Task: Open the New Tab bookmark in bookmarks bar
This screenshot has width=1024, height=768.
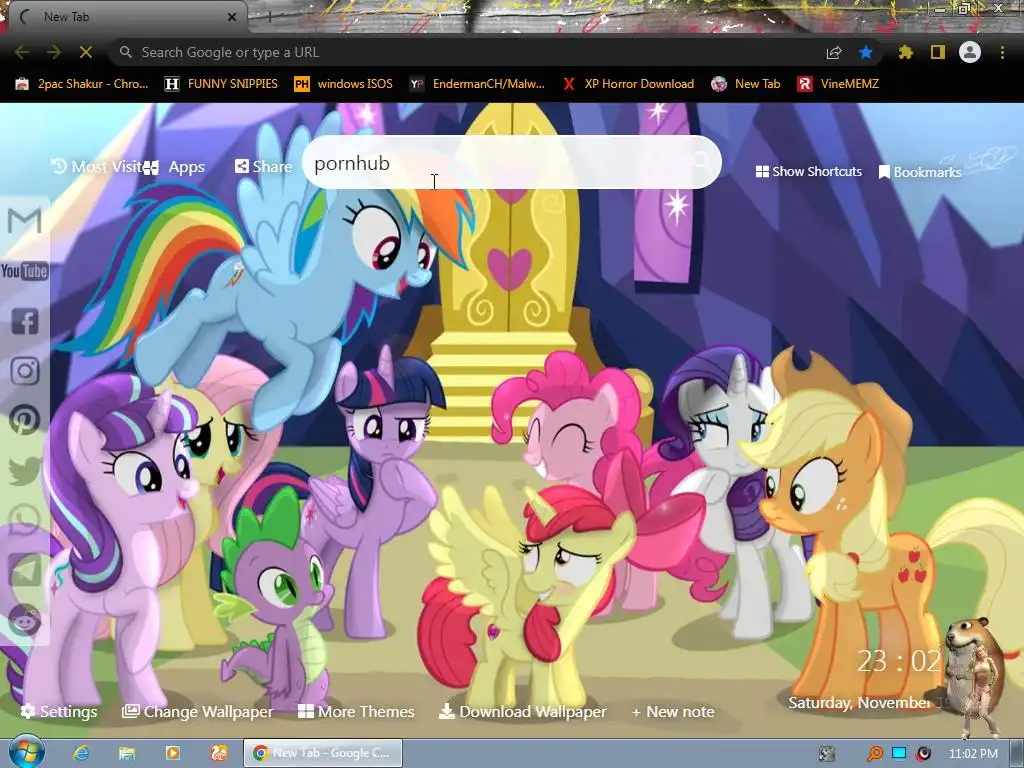Action: [746, 84]
